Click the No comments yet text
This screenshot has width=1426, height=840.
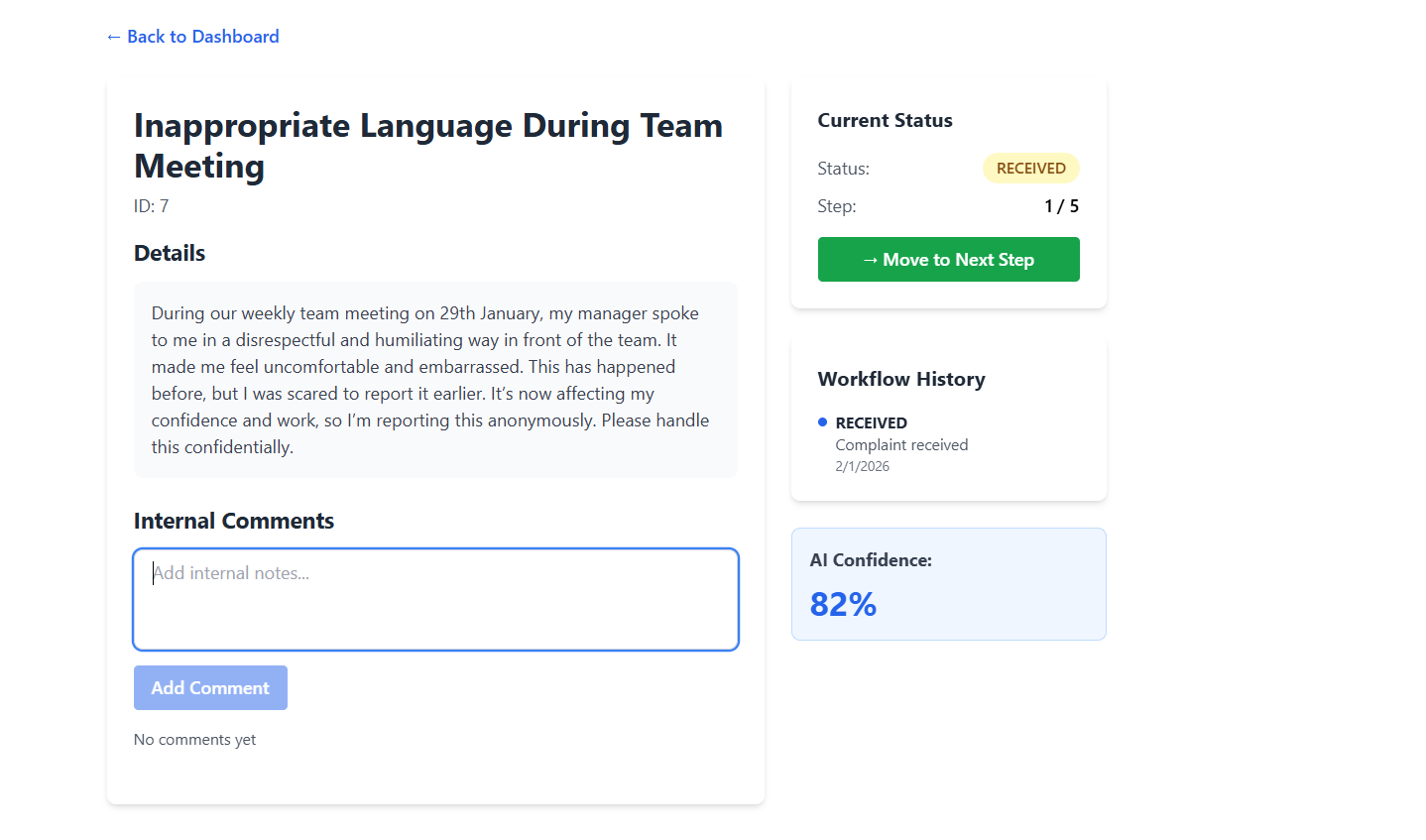[194, 740]
